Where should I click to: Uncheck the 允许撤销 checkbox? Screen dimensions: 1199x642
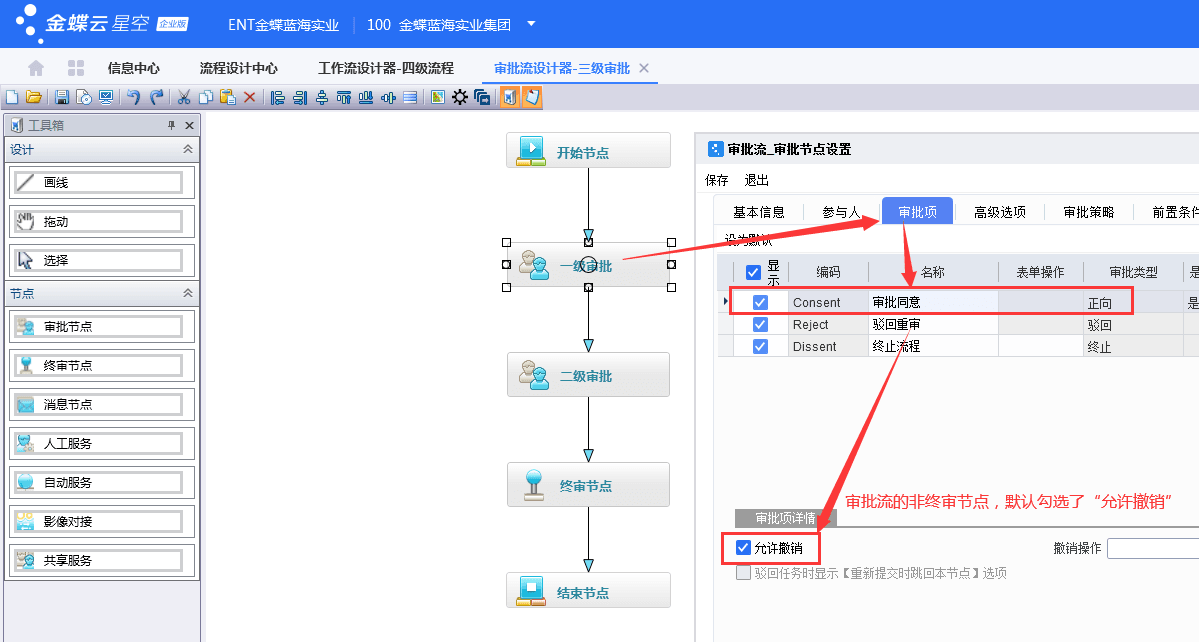tap(743, 548)
